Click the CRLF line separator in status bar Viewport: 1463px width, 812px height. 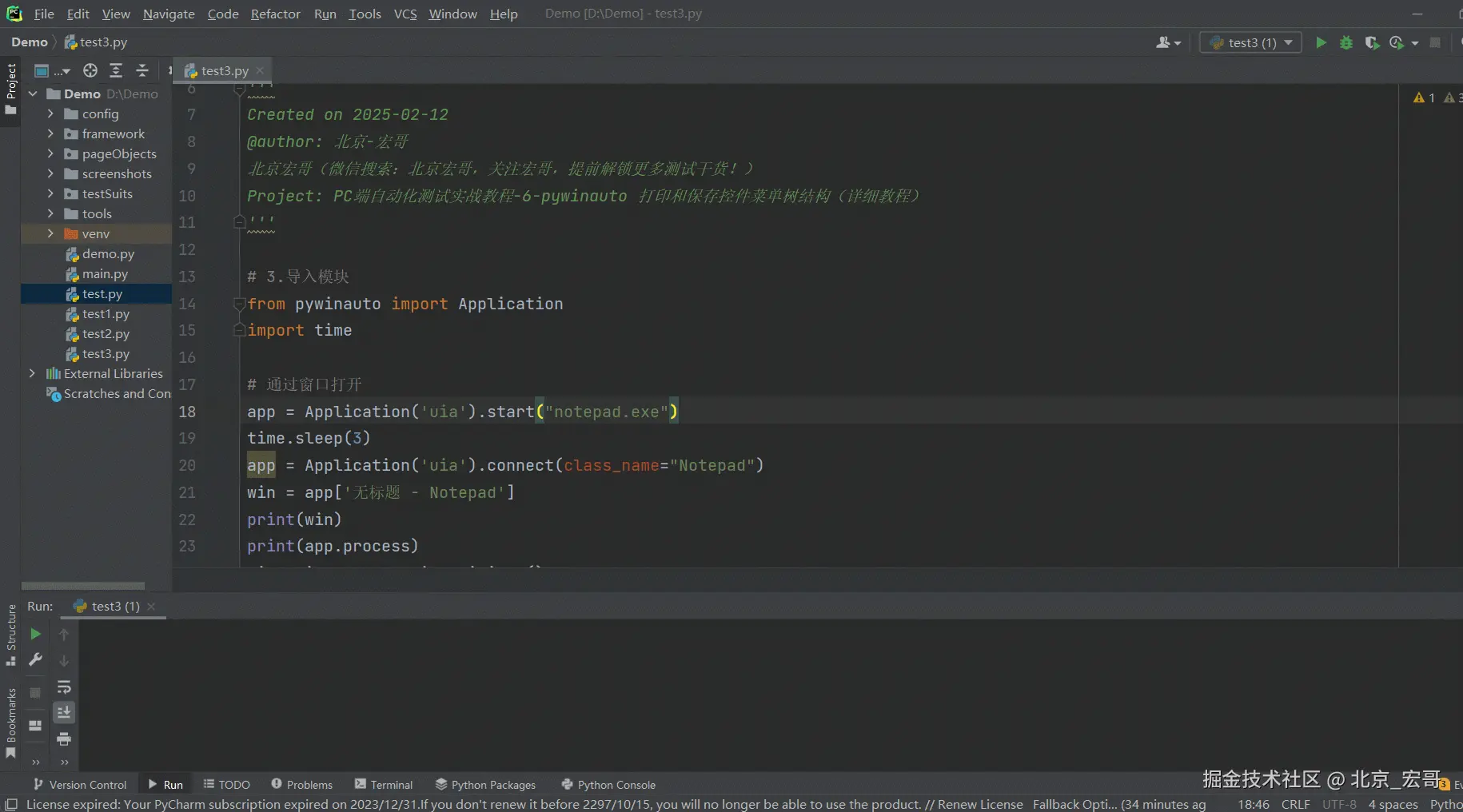1295,804
